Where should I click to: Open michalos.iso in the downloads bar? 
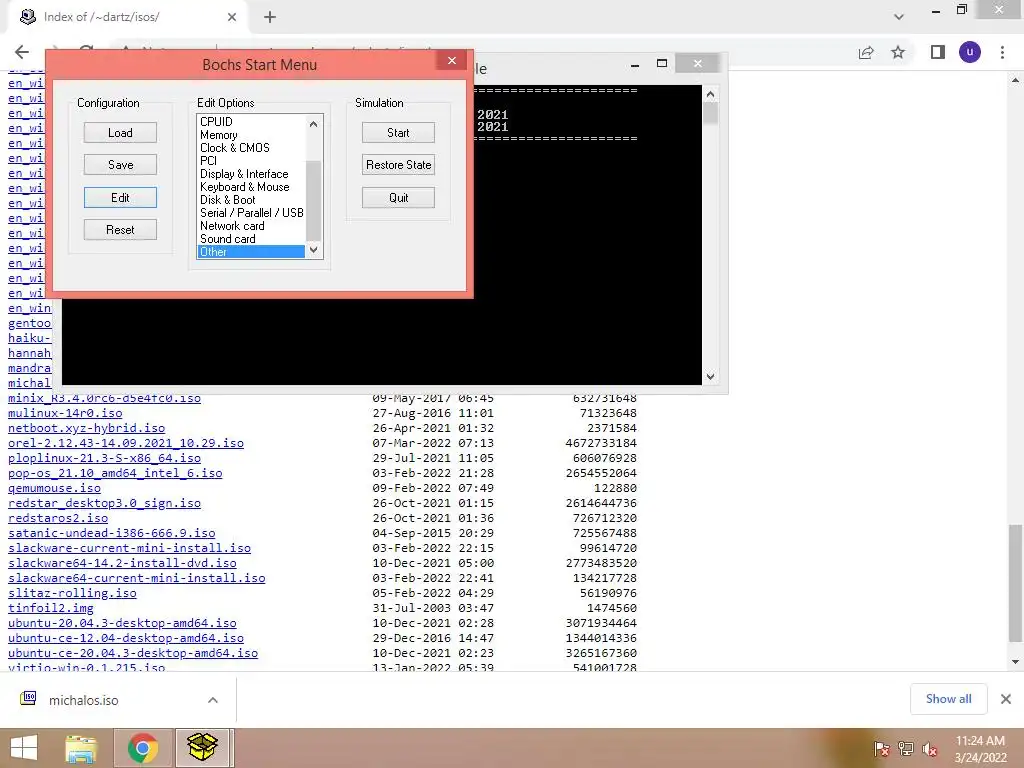click(84, 700)
